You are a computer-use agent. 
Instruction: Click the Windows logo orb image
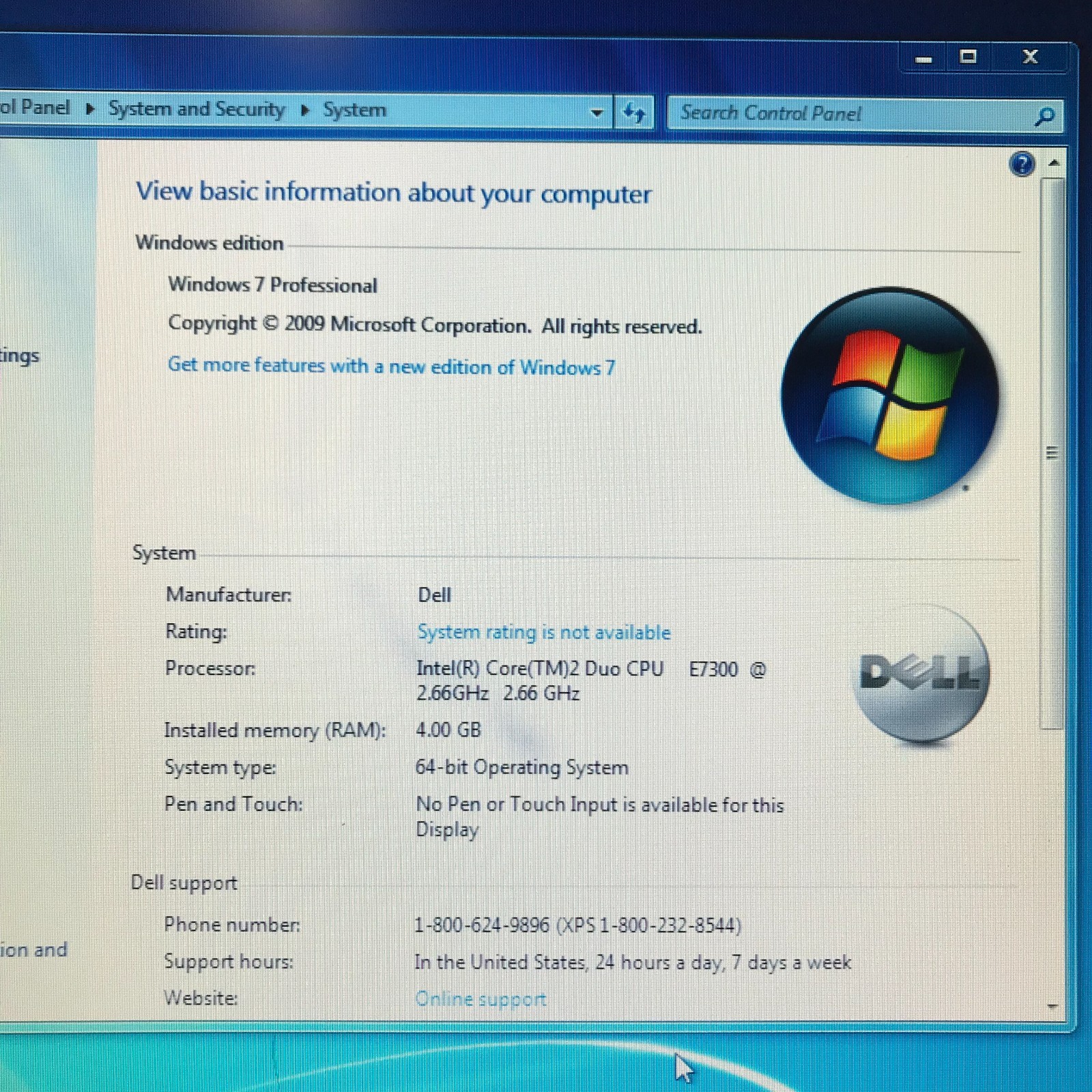[890, 396]
